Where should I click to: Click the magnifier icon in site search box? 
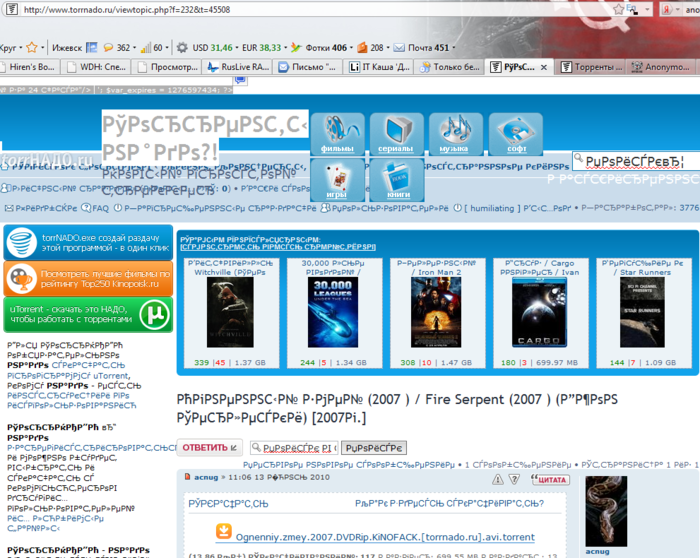(x=579, y=158)
